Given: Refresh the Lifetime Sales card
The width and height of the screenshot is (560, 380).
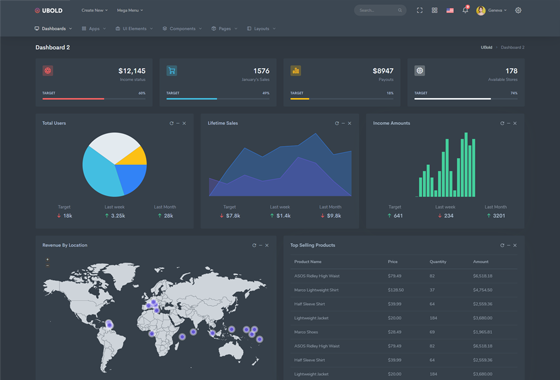Looking at the screenshot, I should click(337, 123).
